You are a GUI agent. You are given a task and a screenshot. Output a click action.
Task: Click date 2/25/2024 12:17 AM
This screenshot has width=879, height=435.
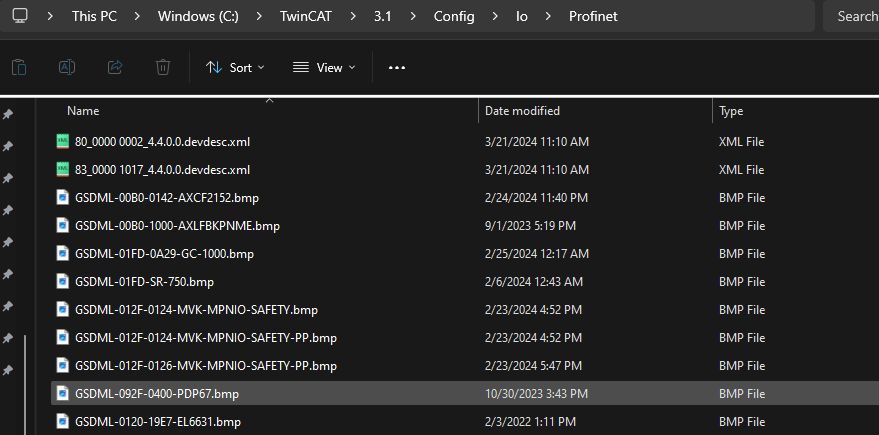coord(537,254)
